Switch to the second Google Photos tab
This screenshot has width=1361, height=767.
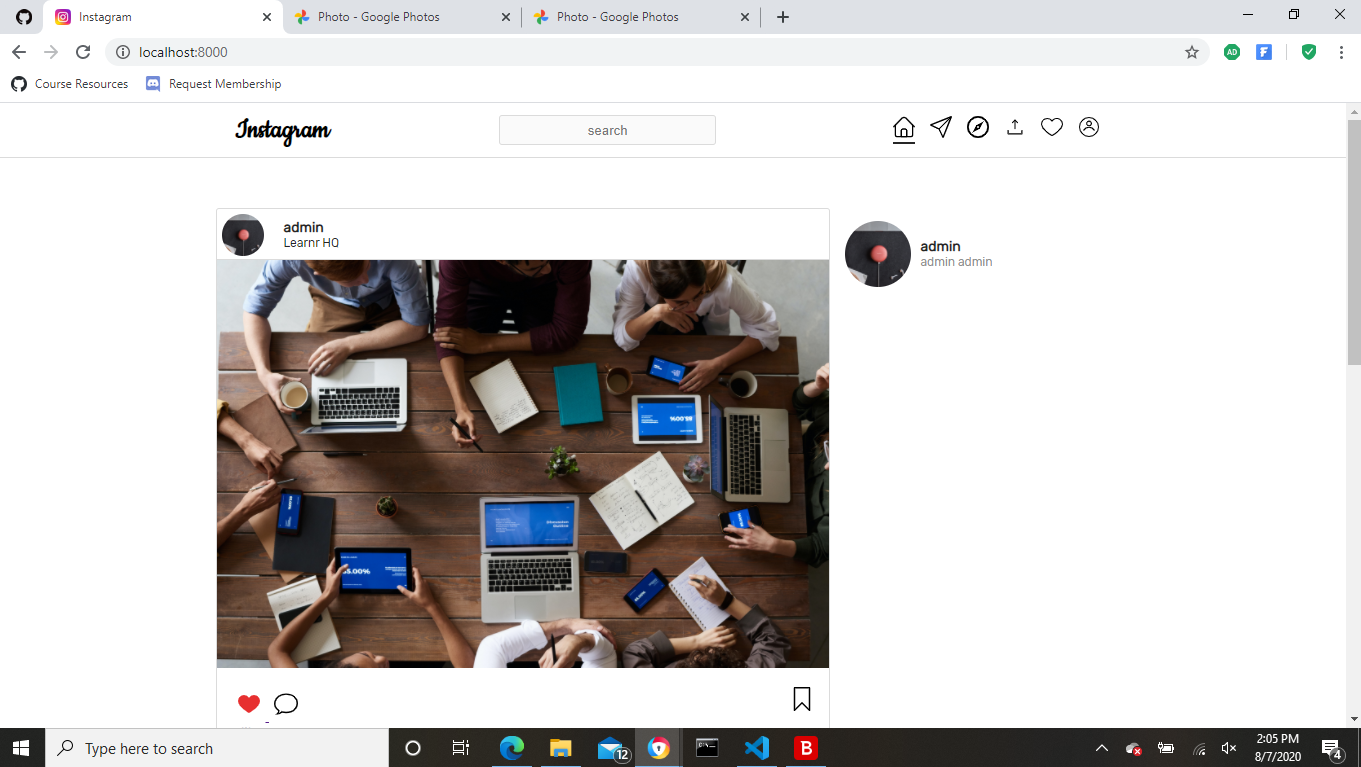click(x=640, y=17)
